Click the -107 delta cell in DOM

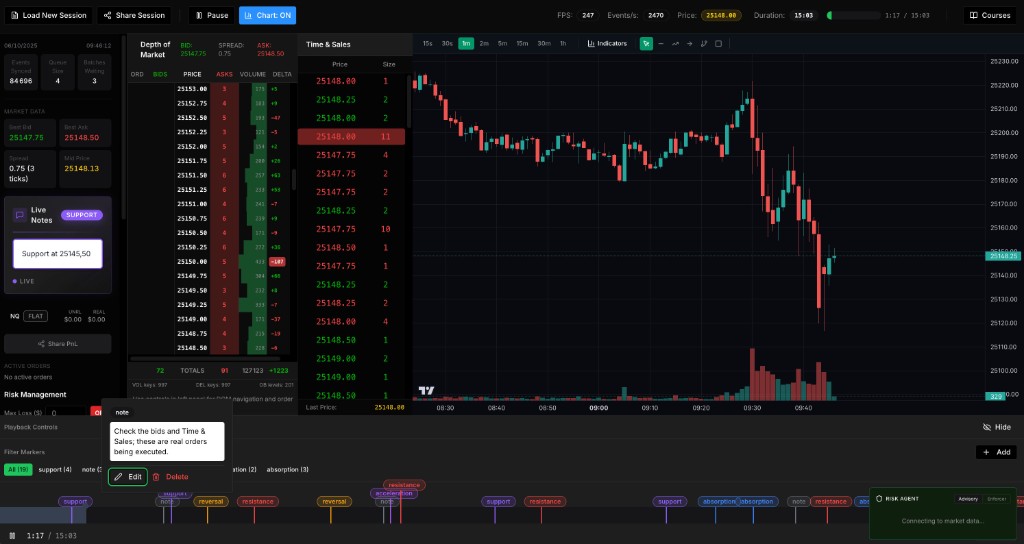pyautogui.click(x=277, y=262)
